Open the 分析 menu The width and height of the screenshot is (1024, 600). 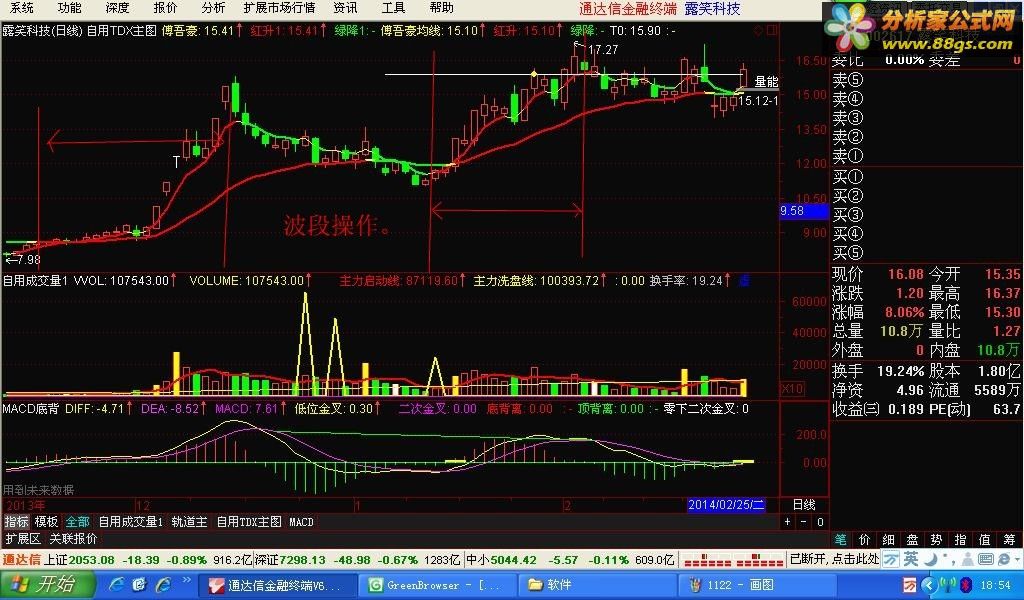click(x=213, y=8)
